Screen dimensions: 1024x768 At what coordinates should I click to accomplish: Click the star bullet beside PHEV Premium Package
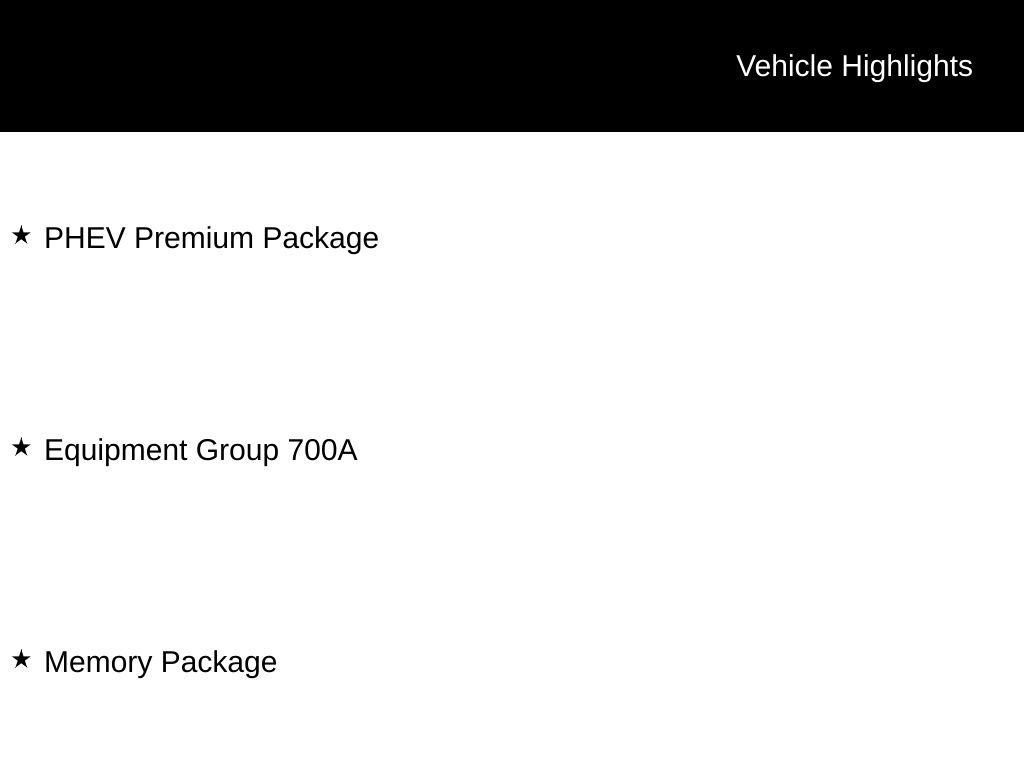pyautogui.click(x=21, y=236)
